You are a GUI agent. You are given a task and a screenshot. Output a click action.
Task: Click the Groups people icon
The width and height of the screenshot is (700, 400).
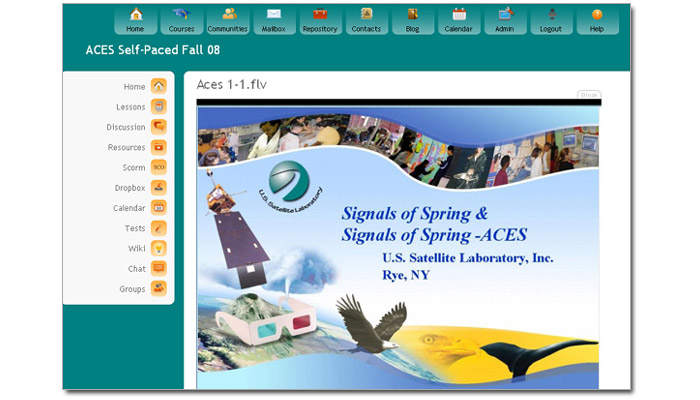(158, 288)
